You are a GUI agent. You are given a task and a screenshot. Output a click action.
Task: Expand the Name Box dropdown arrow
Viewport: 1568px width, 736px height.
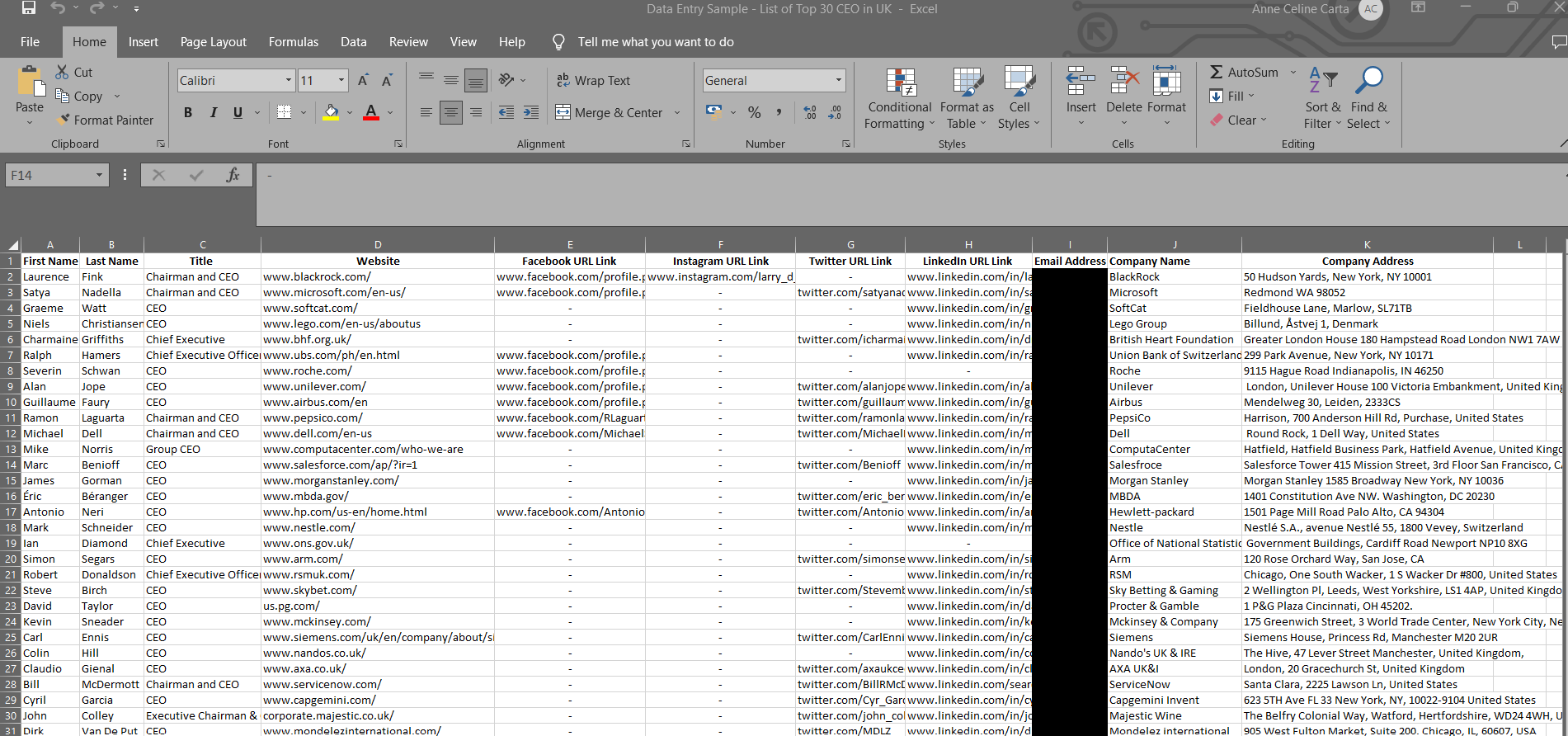coord(99,175)
